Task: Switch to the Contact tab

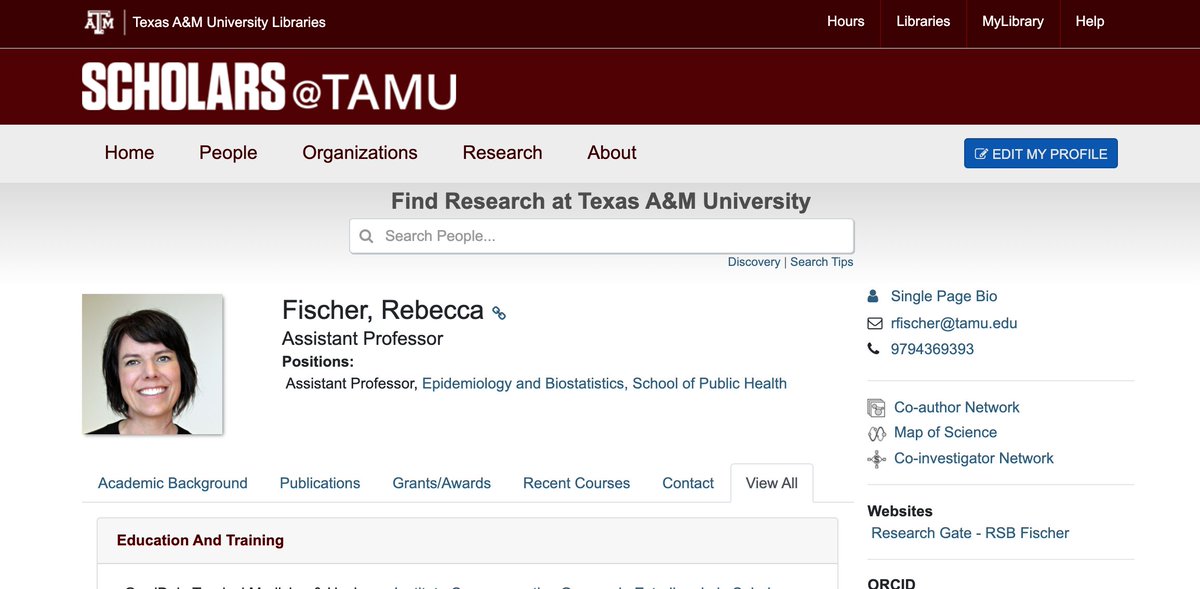Action: point(688,483)
